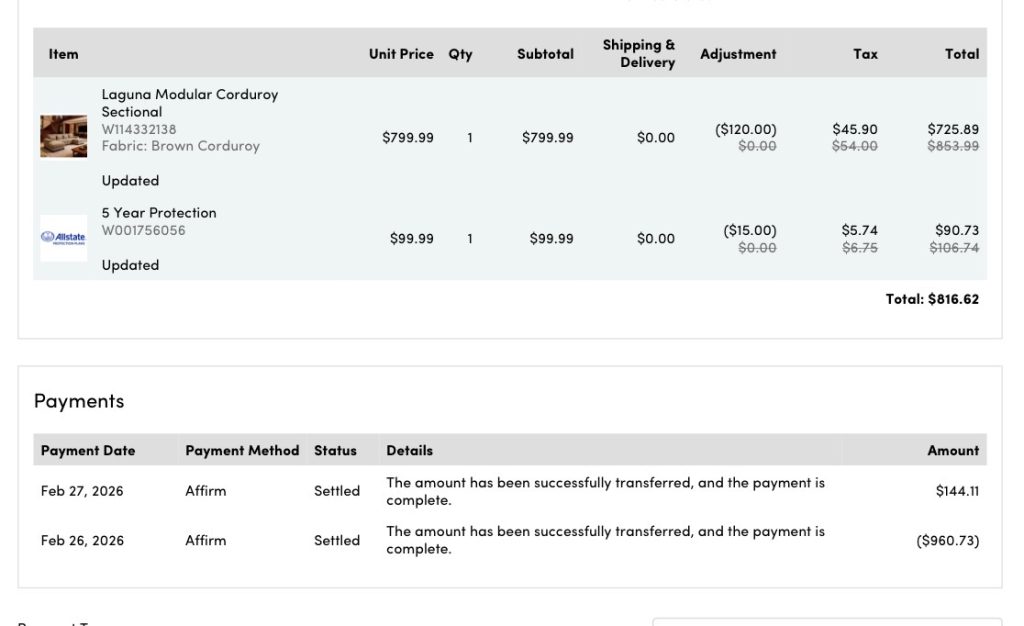Click the Payment Method column header

242,451
